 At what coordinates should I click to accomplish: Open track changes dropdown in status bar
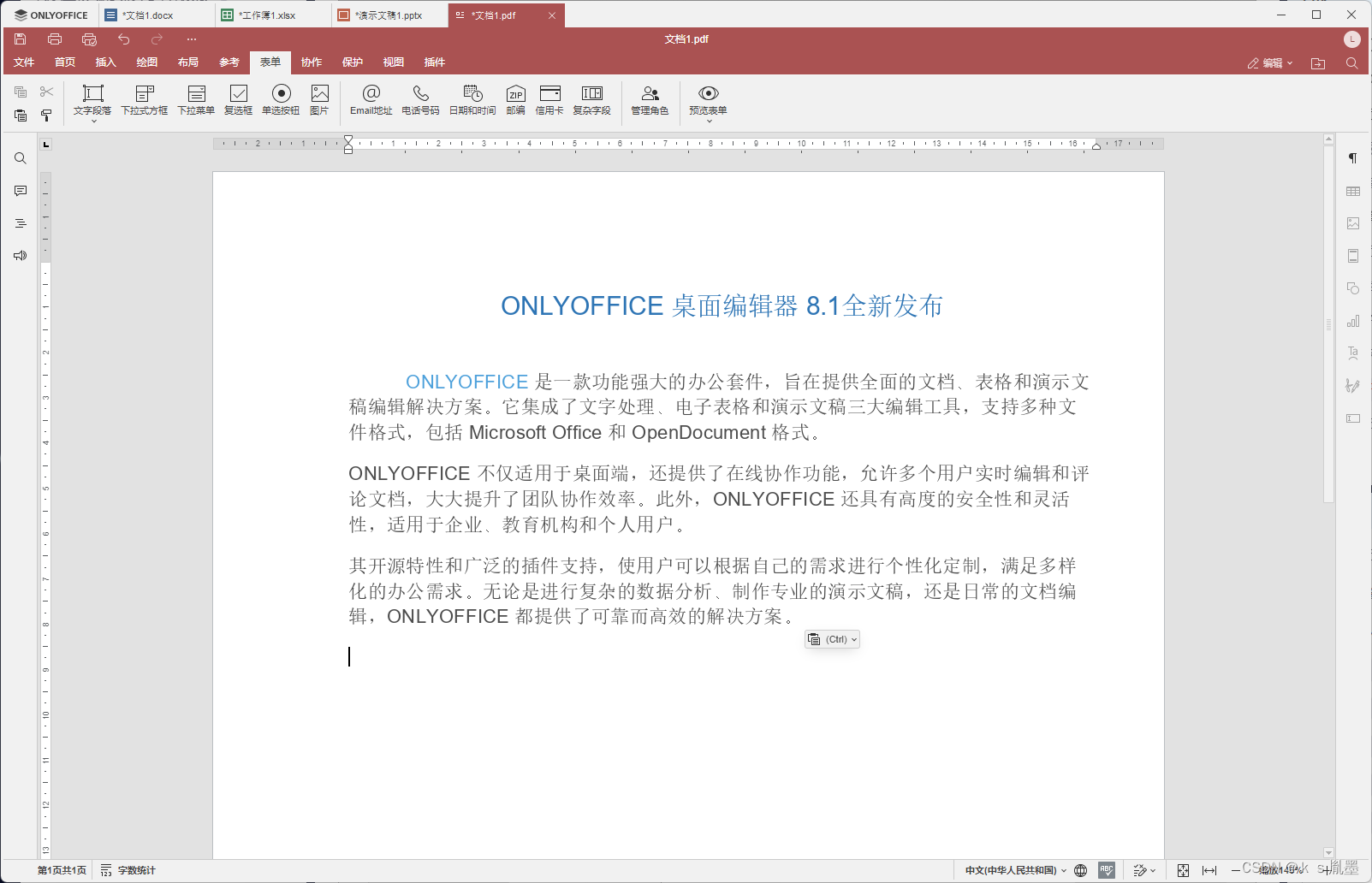(1144, 870)
